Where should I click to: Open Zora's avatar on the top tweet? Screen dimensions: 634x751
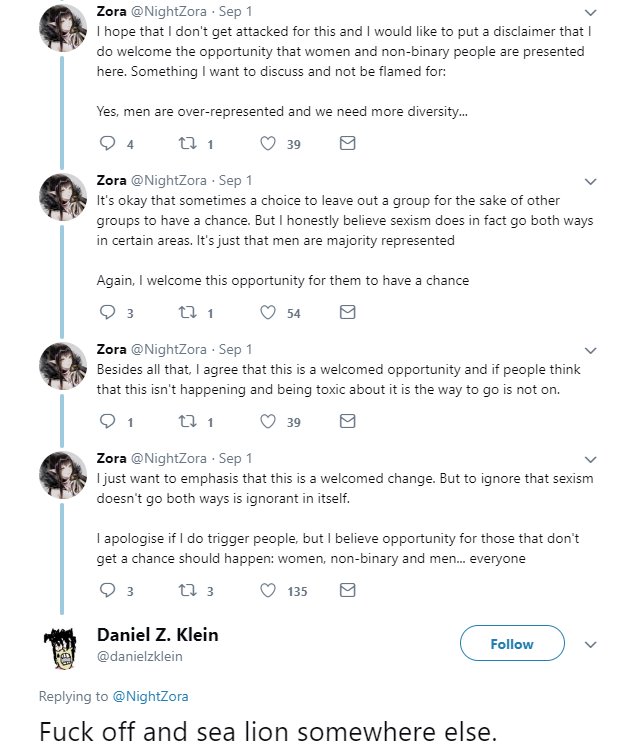63,28
